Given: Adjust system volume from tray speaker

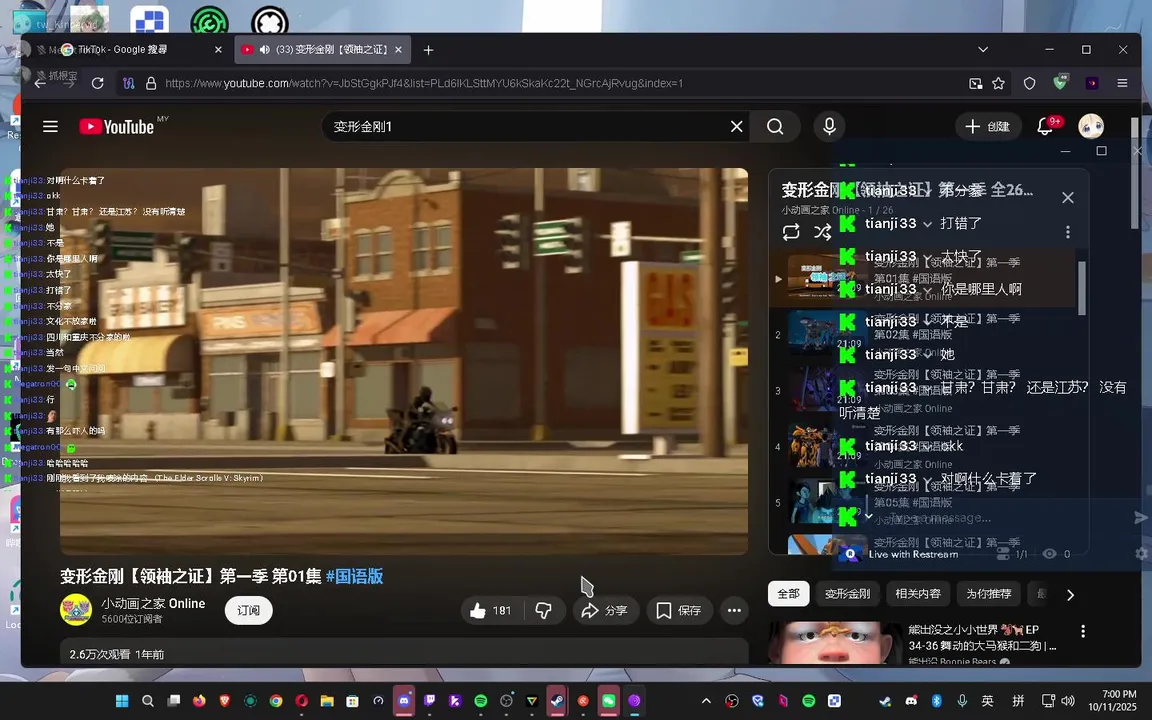Looking at the screenshot, I should pos(1068,701).
